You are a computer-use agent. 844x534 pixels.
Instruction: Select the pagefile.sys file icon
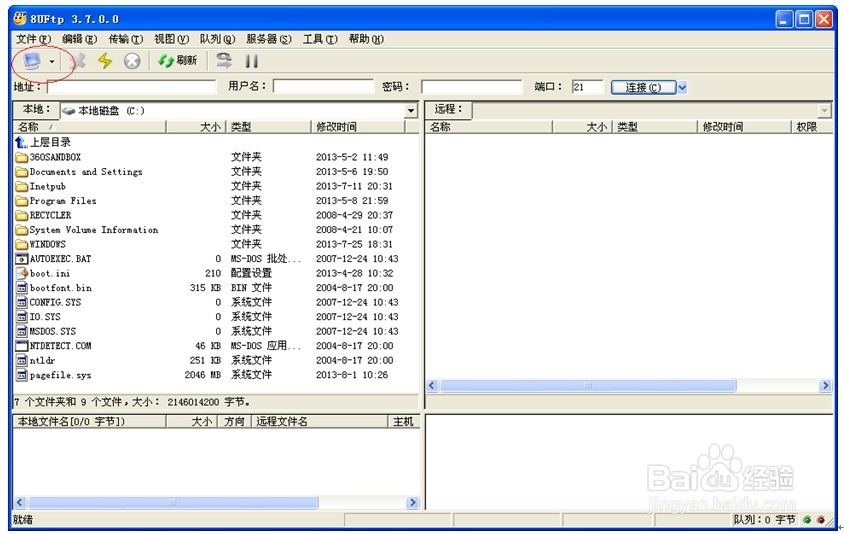pyautogui.click(x=22, y=375)
